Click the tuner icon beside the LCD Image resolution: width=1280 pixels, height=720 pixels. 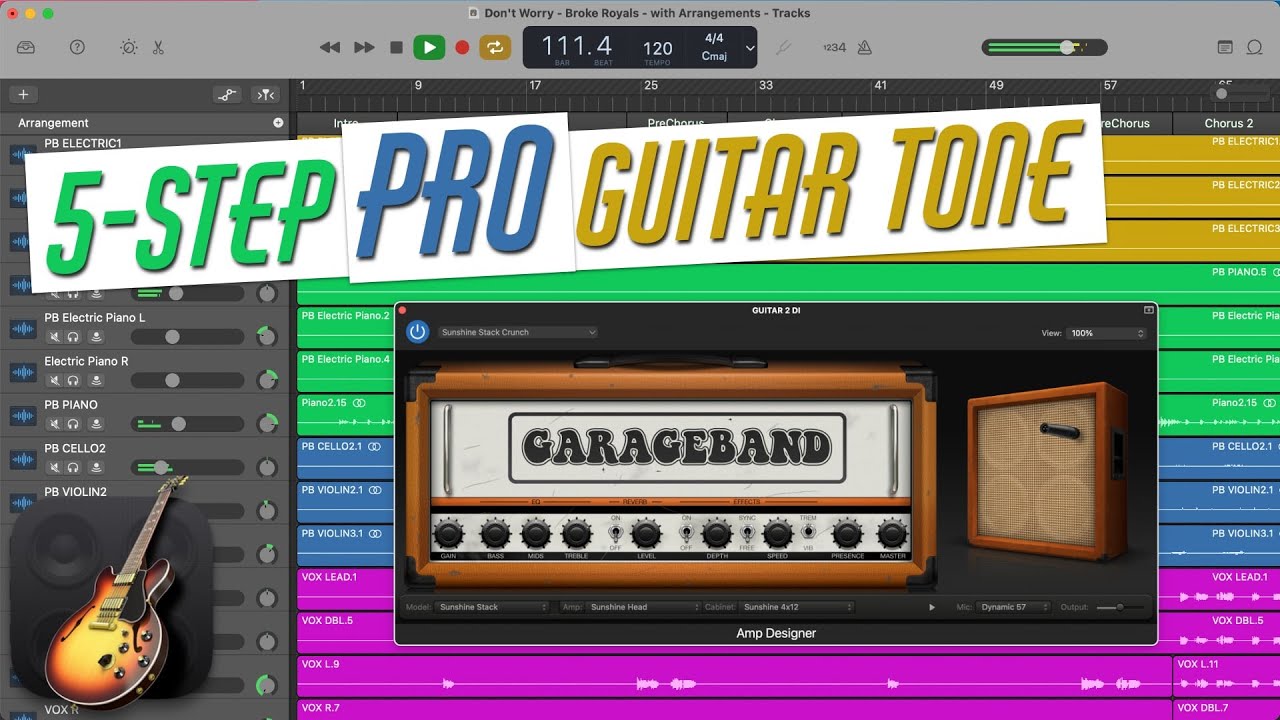point(785,47)
